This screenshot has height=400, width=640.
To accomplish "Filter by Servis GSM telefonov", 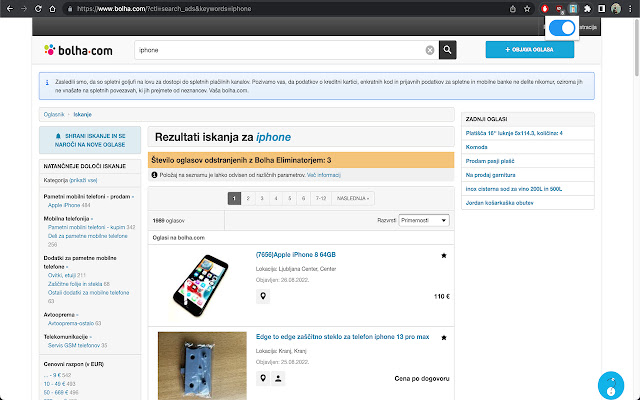I will (x=73, y=345).
